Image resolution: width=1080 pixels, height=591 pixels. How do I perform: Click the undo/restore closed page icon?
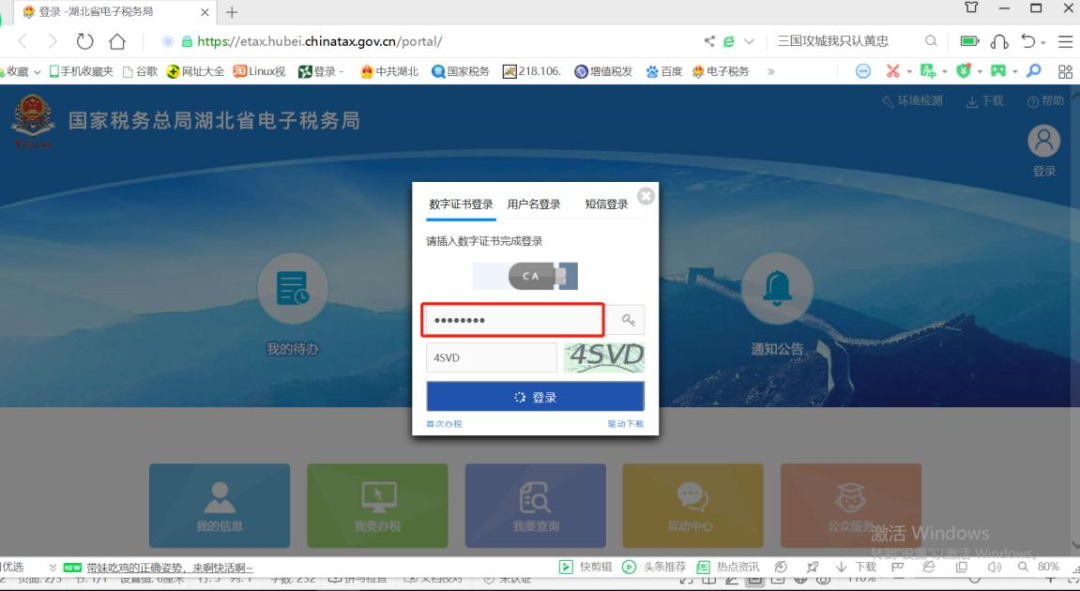(x=1028, y=41)
